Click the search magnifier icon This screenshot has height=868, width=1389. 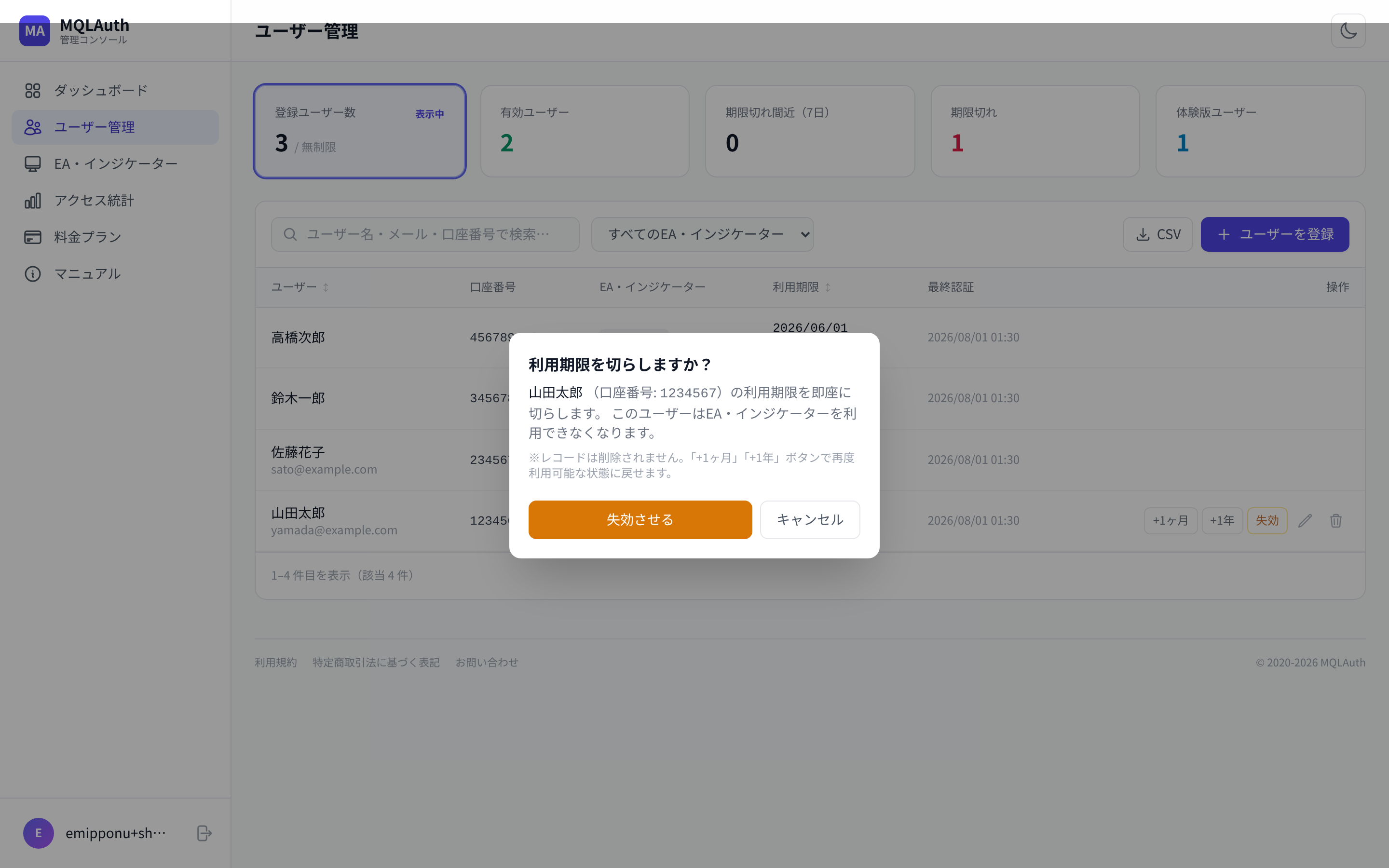290,234
